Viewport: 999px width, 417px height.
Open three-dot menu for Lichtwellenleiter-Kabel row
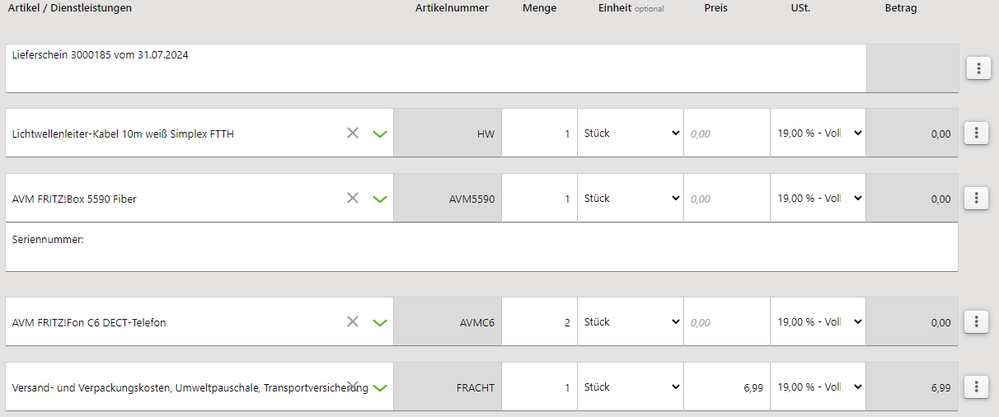(976, 133)
